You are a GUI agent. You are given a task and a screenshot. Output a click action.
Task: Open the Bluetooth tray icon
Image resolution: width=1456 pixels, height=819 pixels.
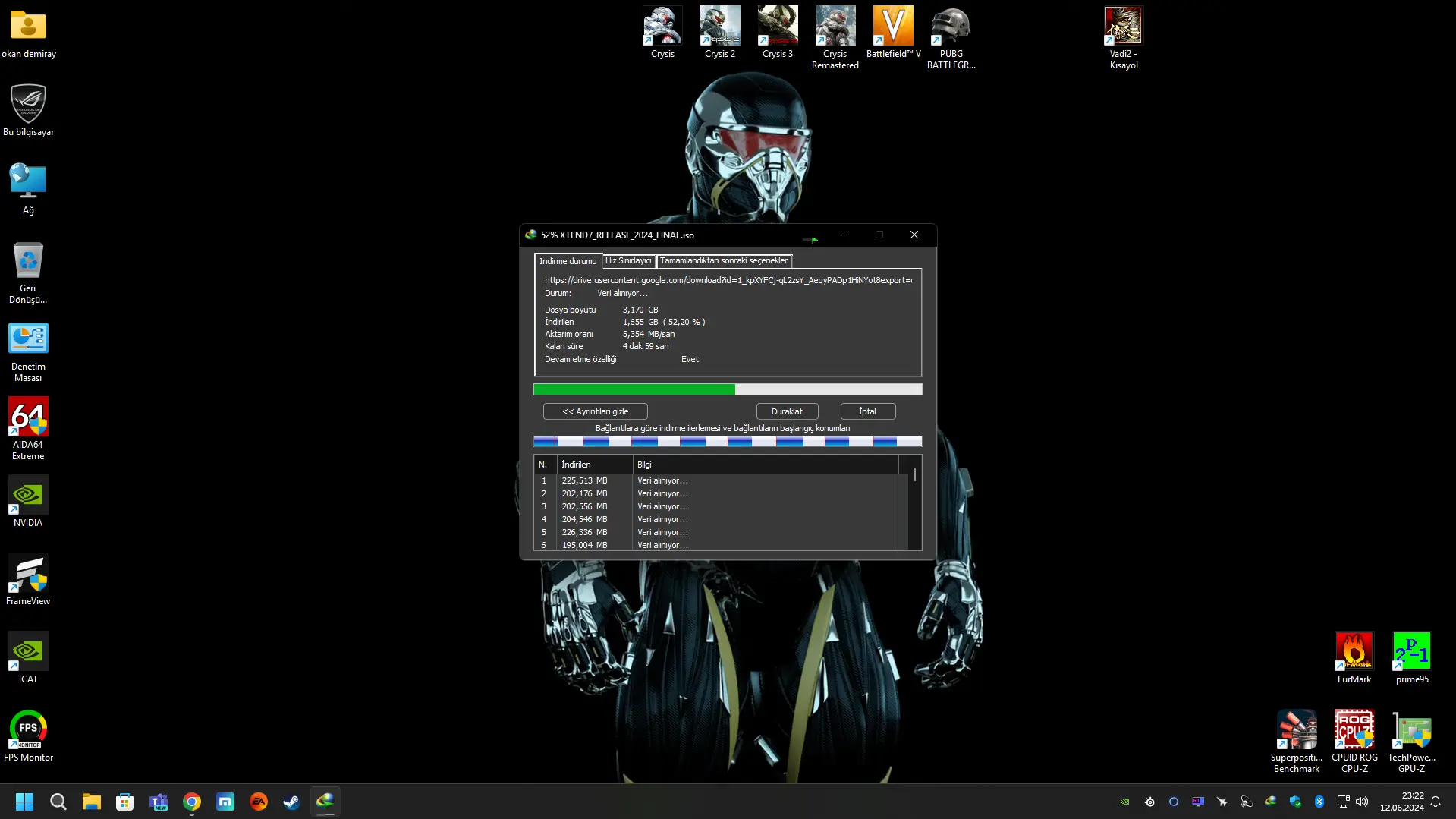click(x=1319, y=802)
